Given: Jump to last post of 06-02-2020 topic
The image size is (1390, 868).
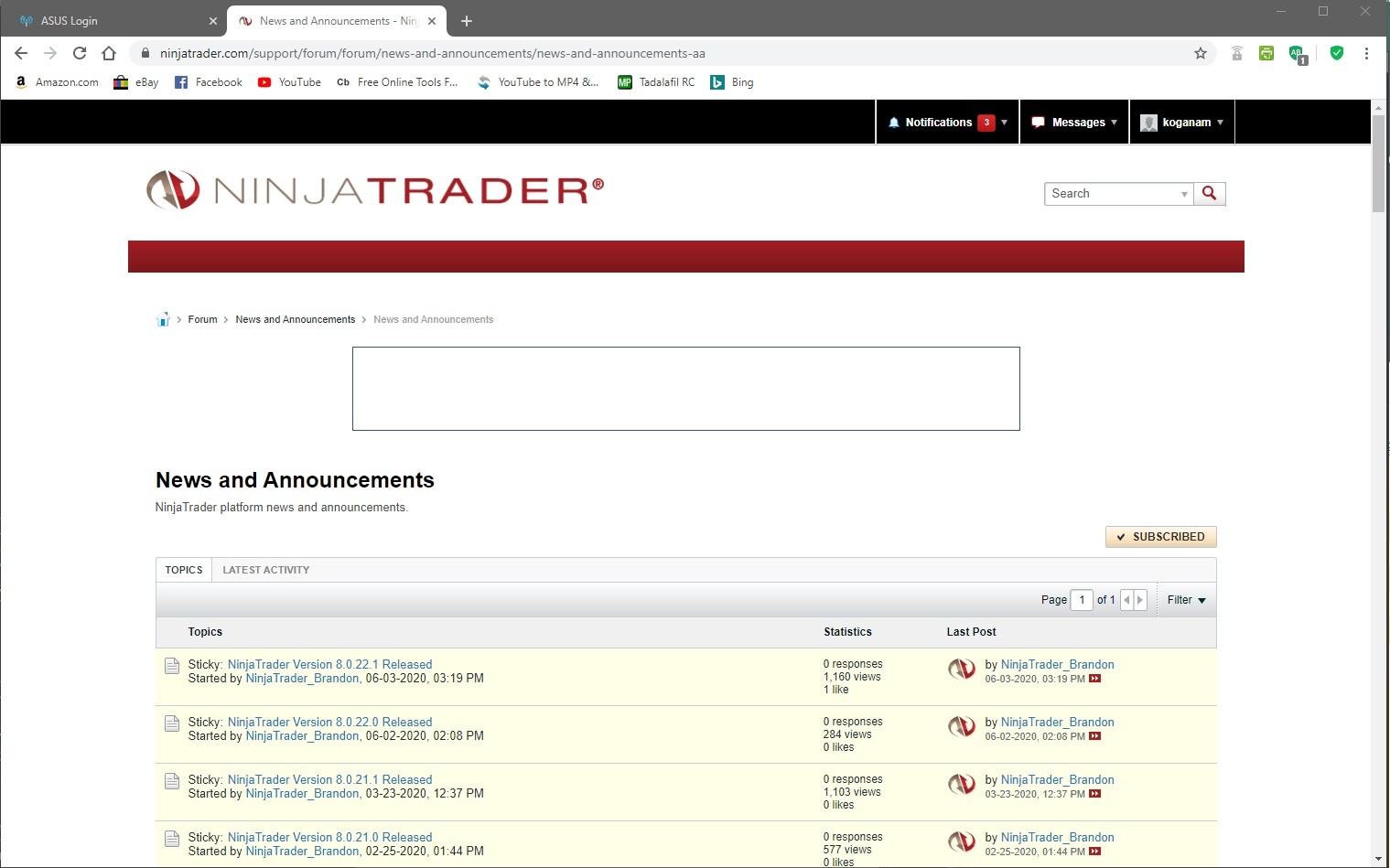Looking at the screenshot, I should (x=1095, y=736).
